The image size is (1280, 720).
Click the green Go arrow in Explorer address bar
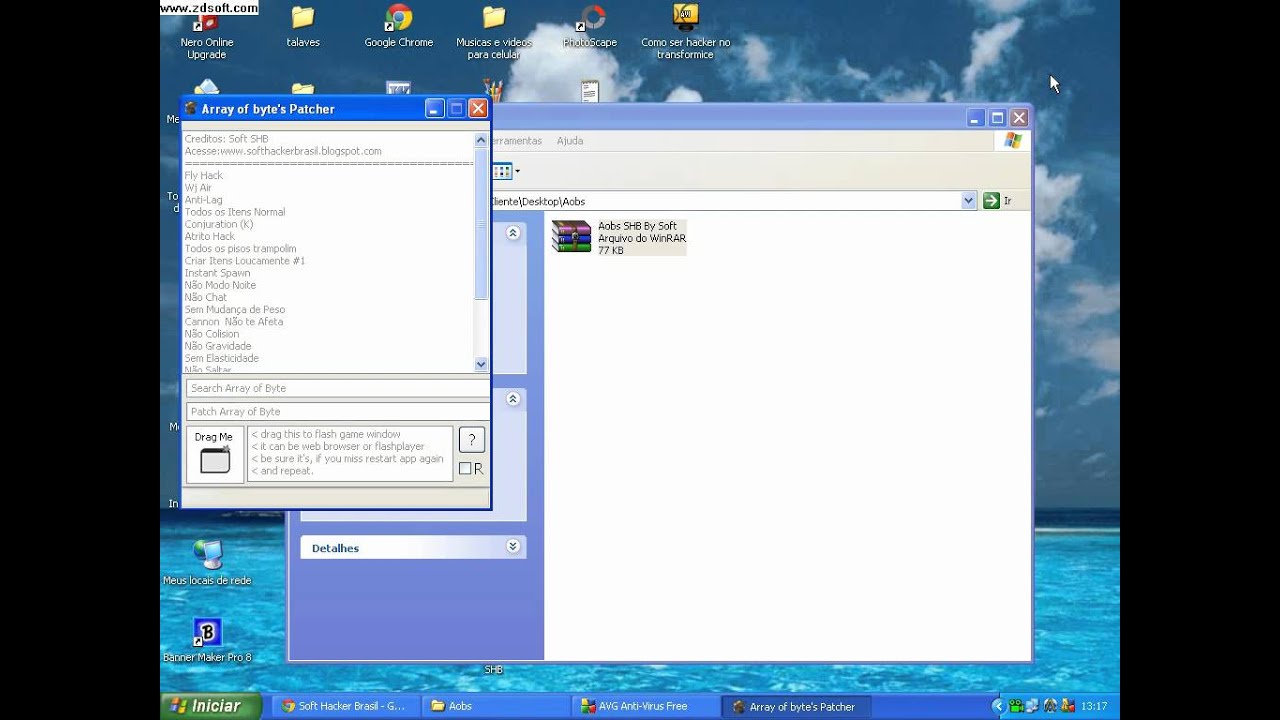coord(991,201)
